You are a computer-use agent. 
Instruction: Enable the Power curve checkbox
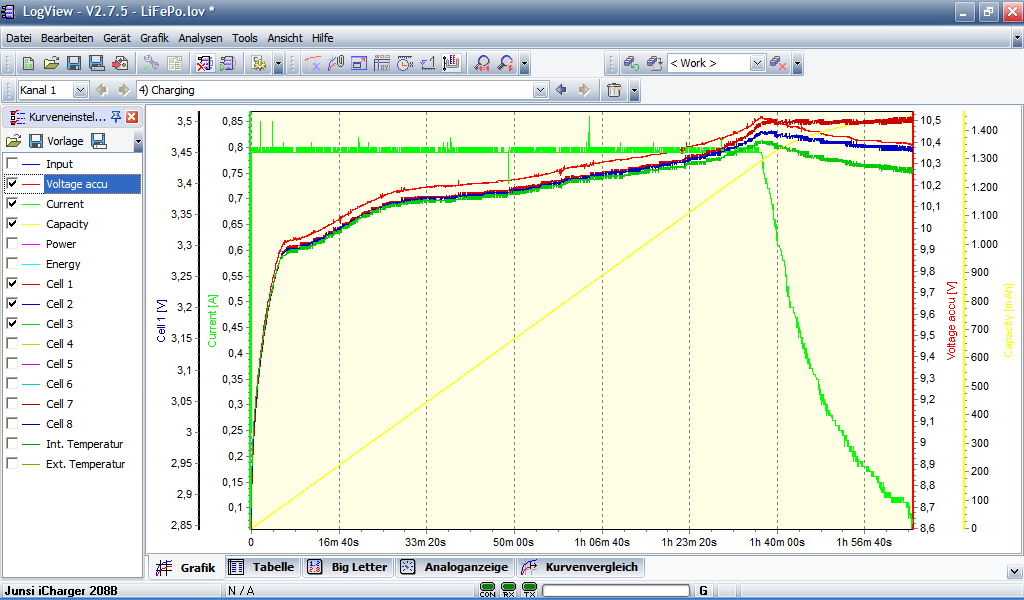(x=12, y=244)
